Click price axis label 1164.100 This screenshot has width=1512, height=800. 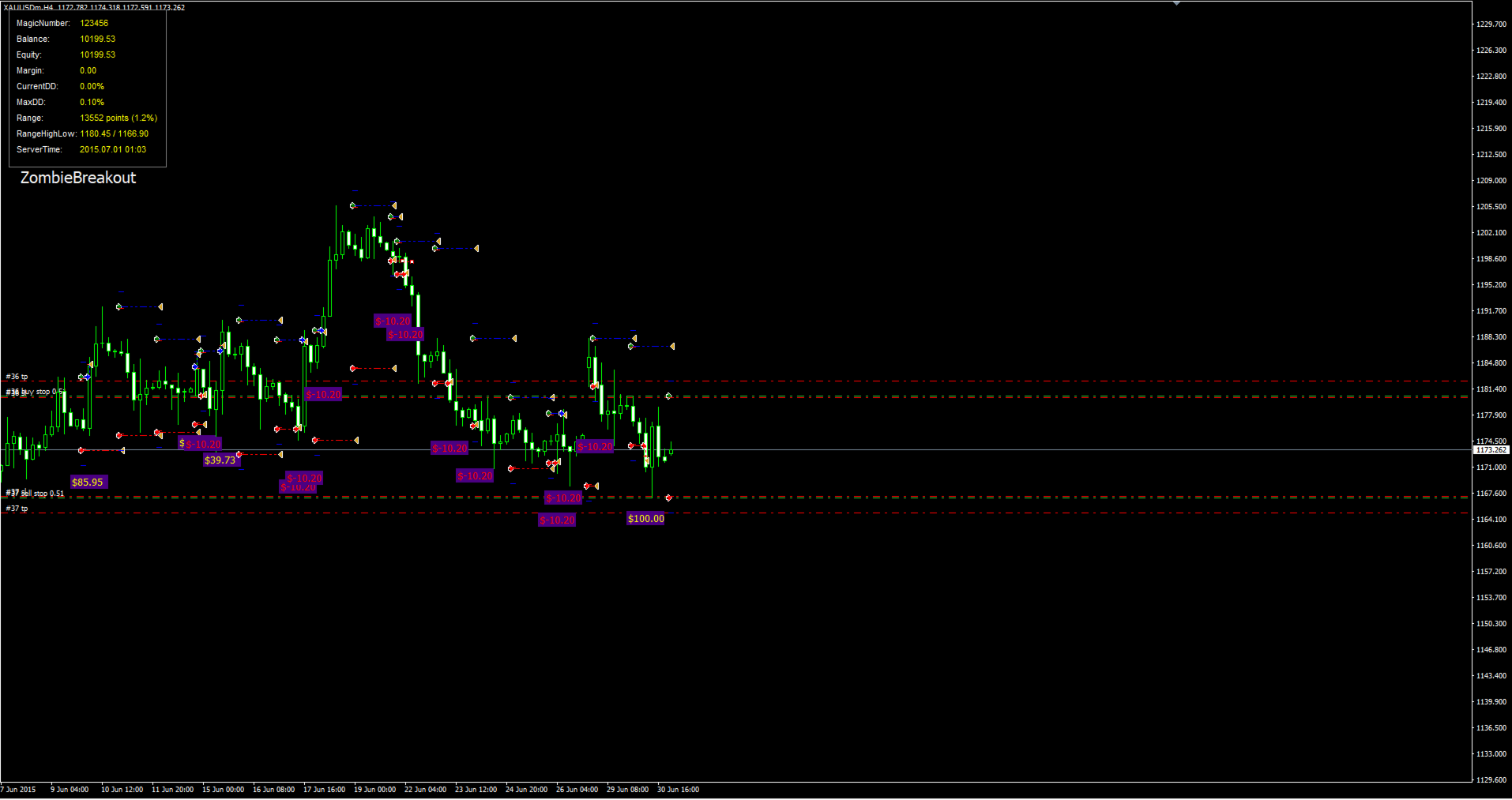point(1491,519)
